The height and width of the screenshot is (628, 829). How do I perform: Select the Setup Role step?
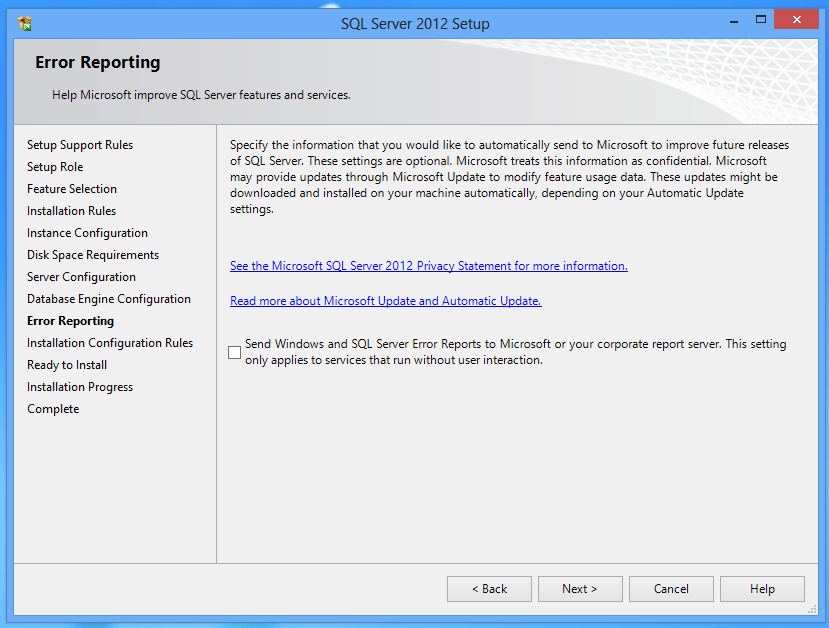coord(55,167)
